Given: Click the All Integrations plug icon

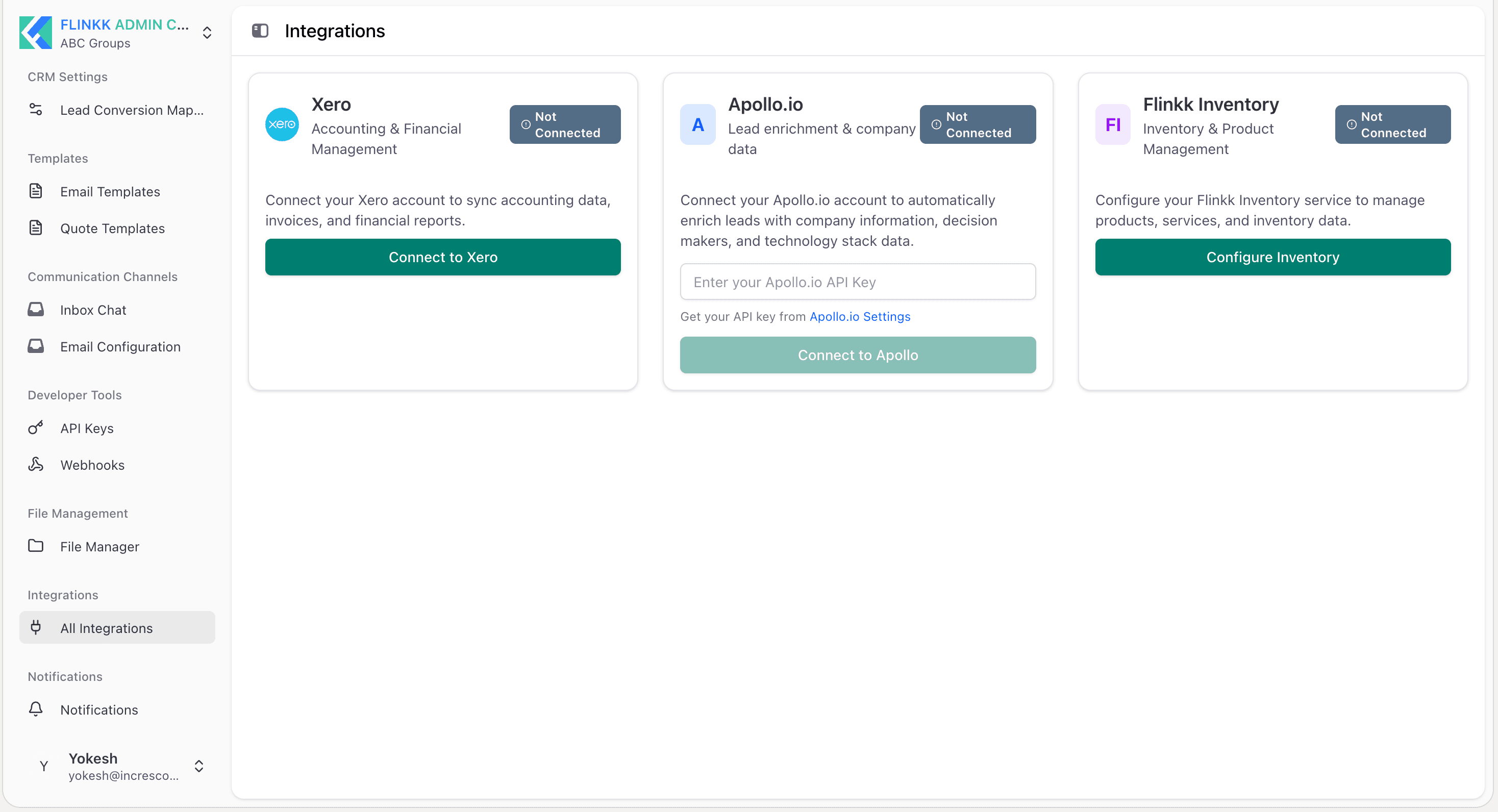Looking at the screenshot, I should pyautogui.click(x=36, y=627).
